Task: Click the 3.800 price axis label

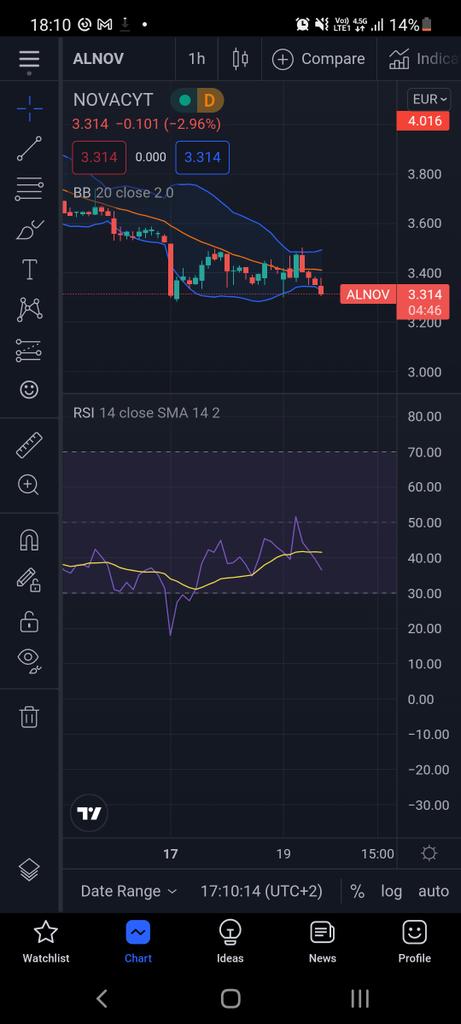Action: click(x=424, y=174)
